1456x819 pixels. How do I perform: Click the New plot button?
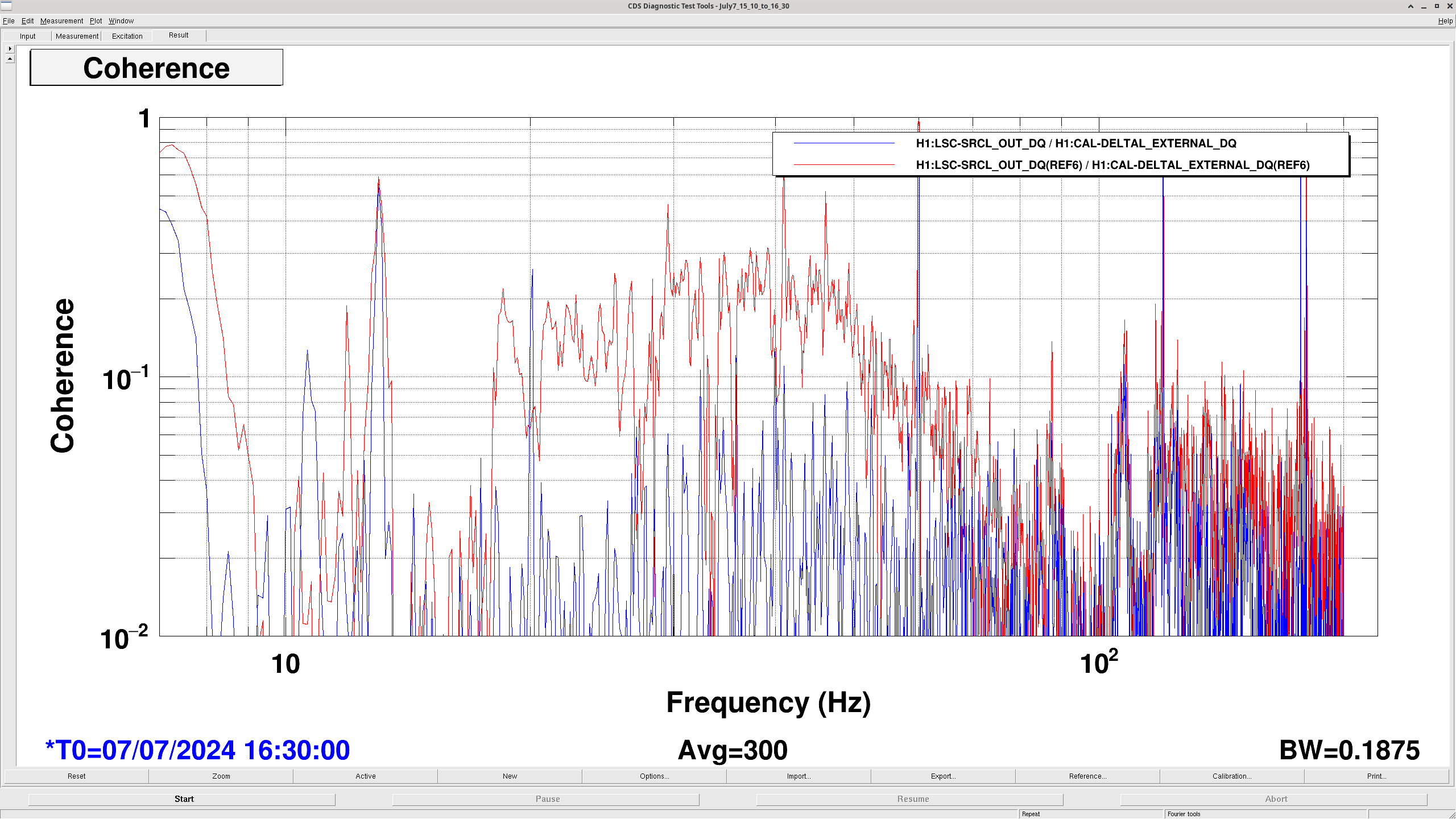pos(510,776)
